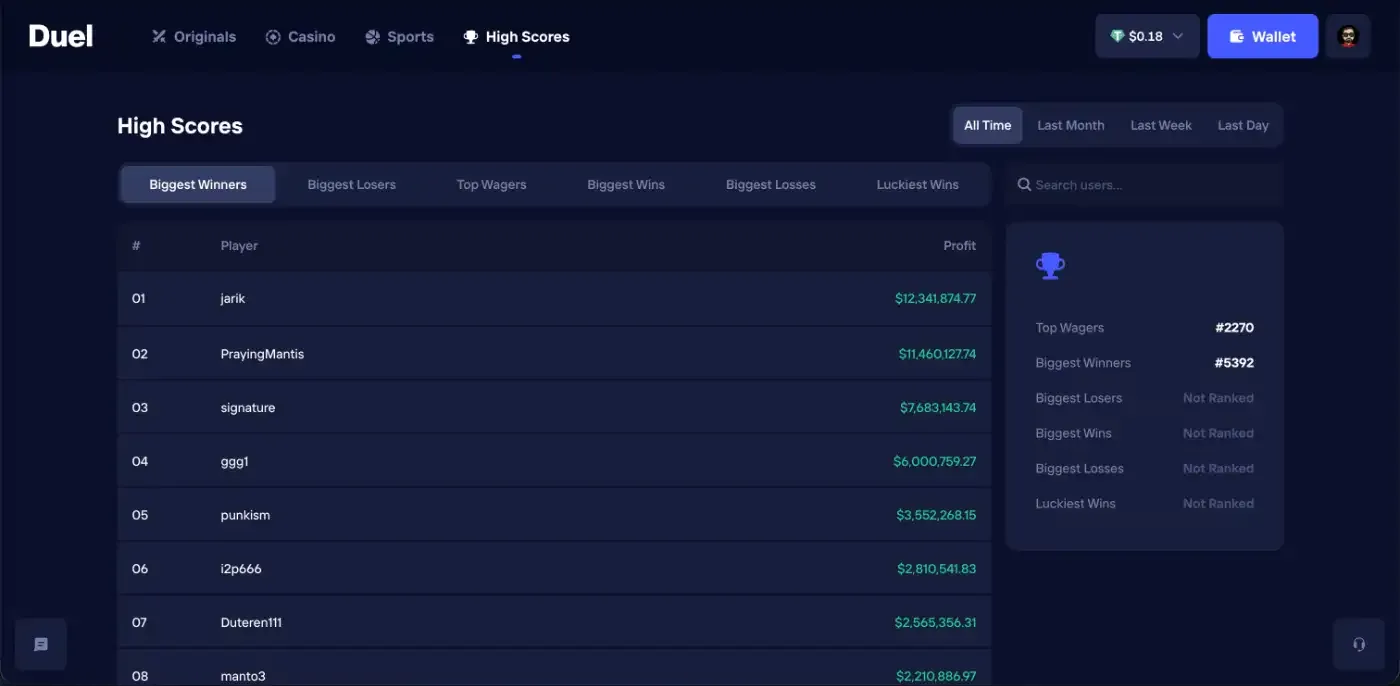Viewport: 1400px width, 686px height.
Task: Select the Last Week period filter
Action: [1161, 125]
